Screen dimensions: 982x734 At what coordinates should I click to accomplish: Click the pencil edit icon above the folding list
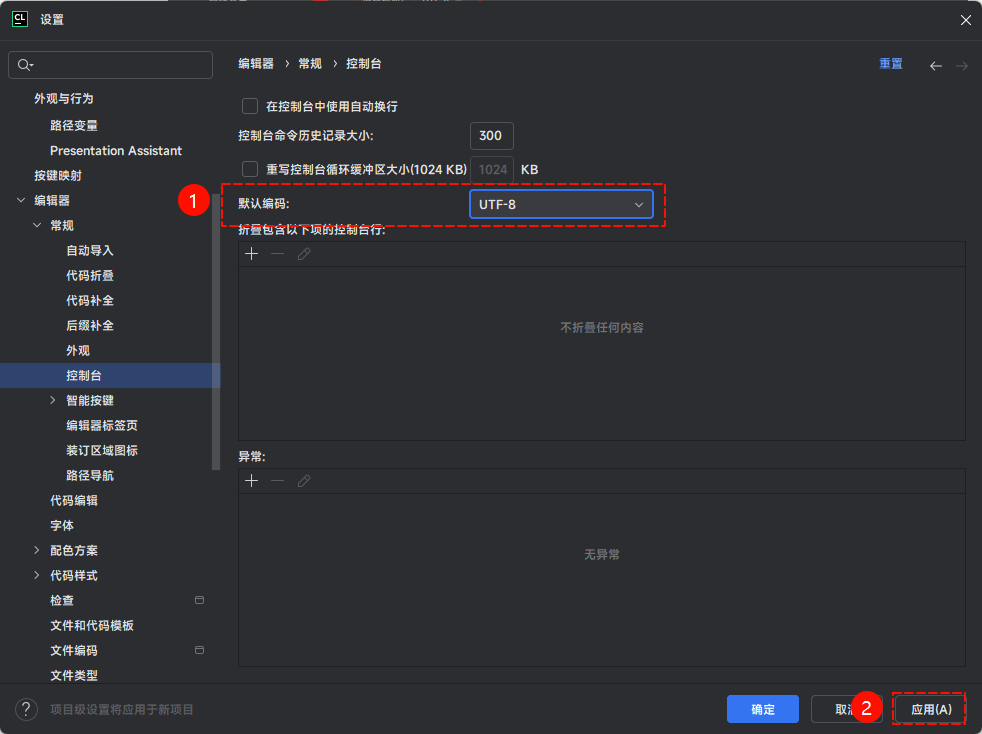coord(303,255)
